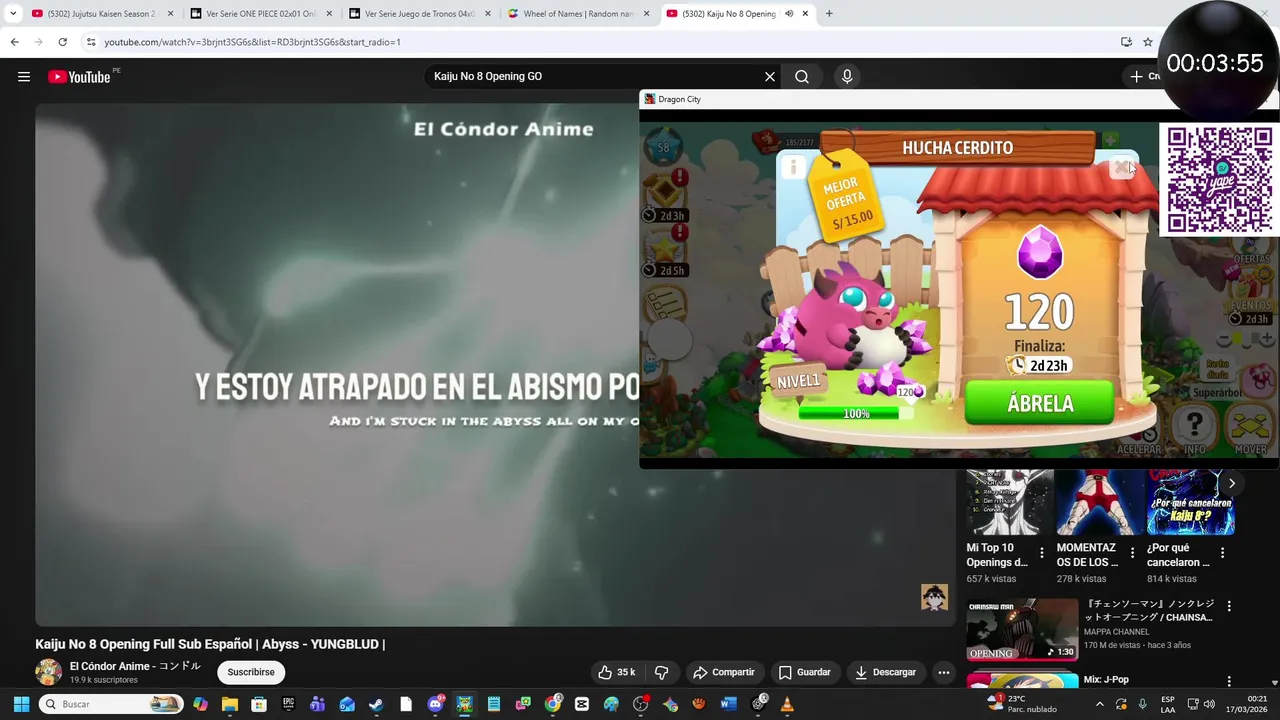Open the El Cóndor Anime channel name
Image resolution: width=1280 pixels, height=720 pixels.
tap(135, 666)
